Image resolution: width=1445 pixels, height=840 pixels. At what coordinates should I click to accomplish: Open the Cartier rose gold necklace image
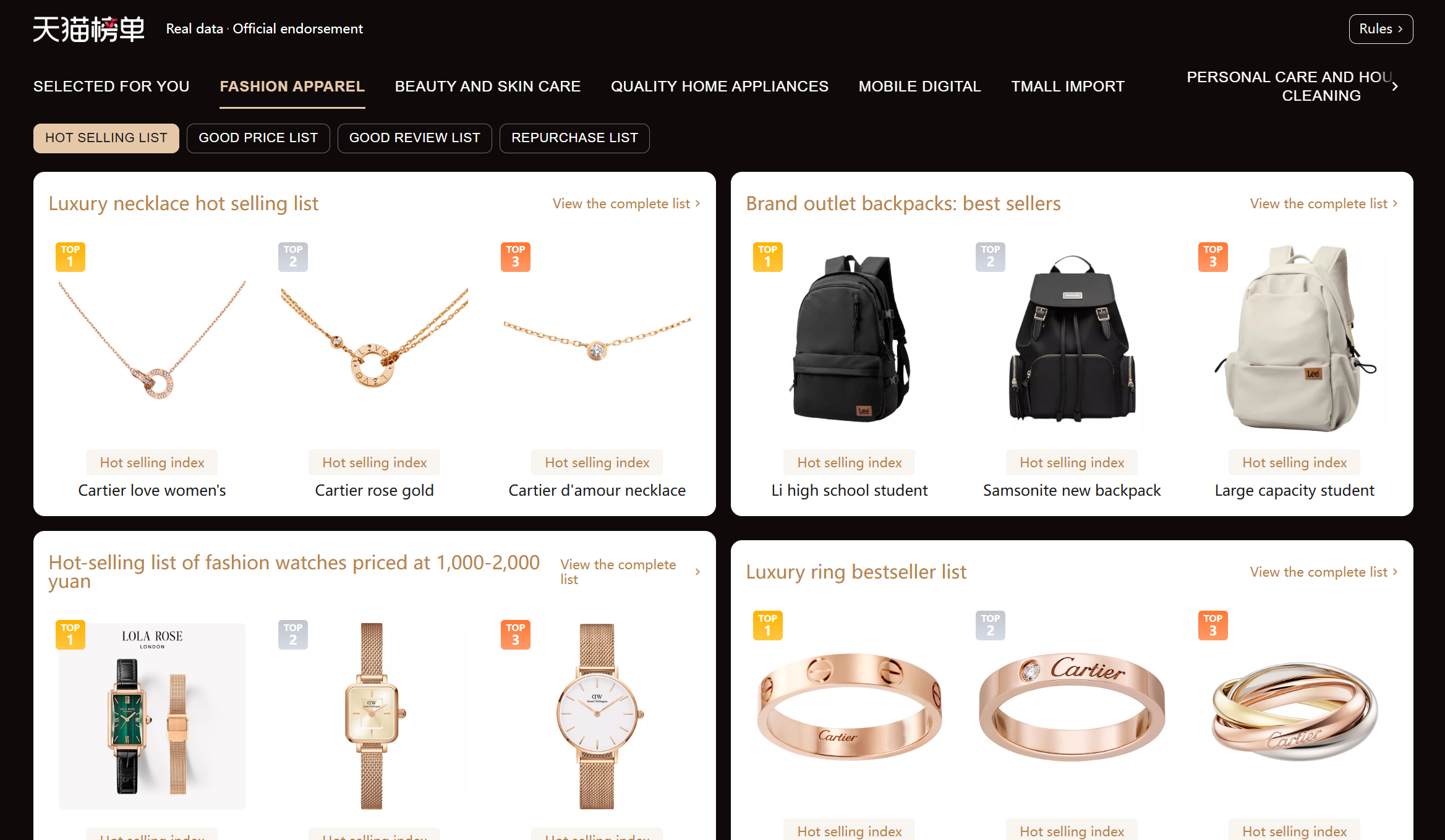click(375, 337)
